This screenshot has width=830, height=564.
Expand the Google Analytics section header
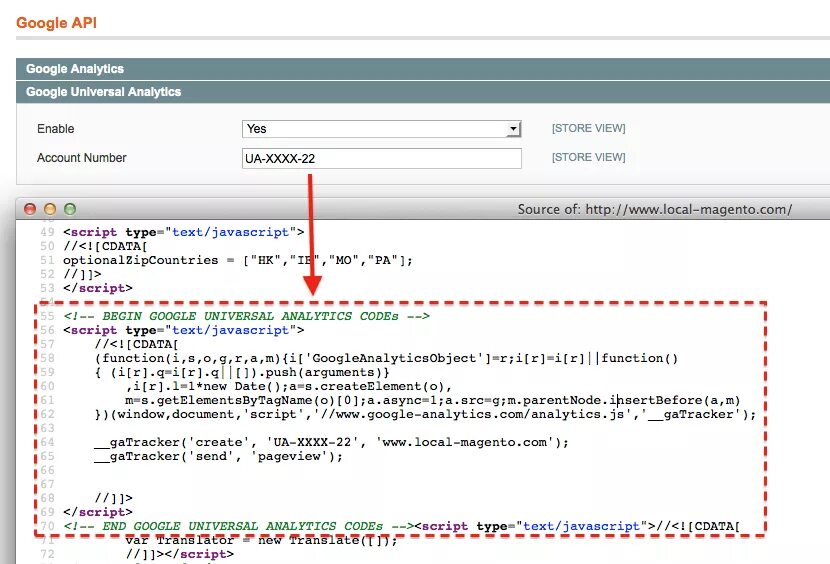click(423, 69)
